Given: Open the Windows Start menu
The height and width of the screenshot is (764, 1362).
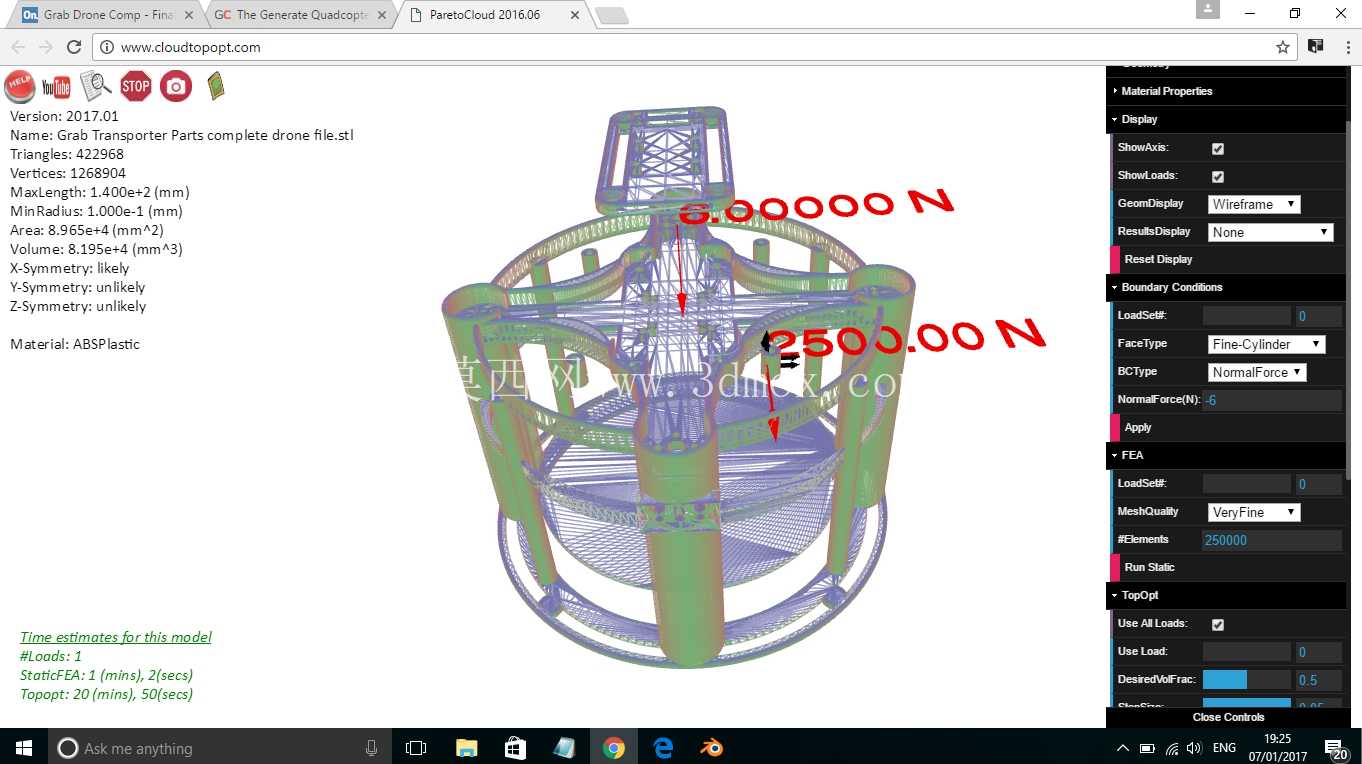Looking at the screenshot, I should [x=24, y=747].
